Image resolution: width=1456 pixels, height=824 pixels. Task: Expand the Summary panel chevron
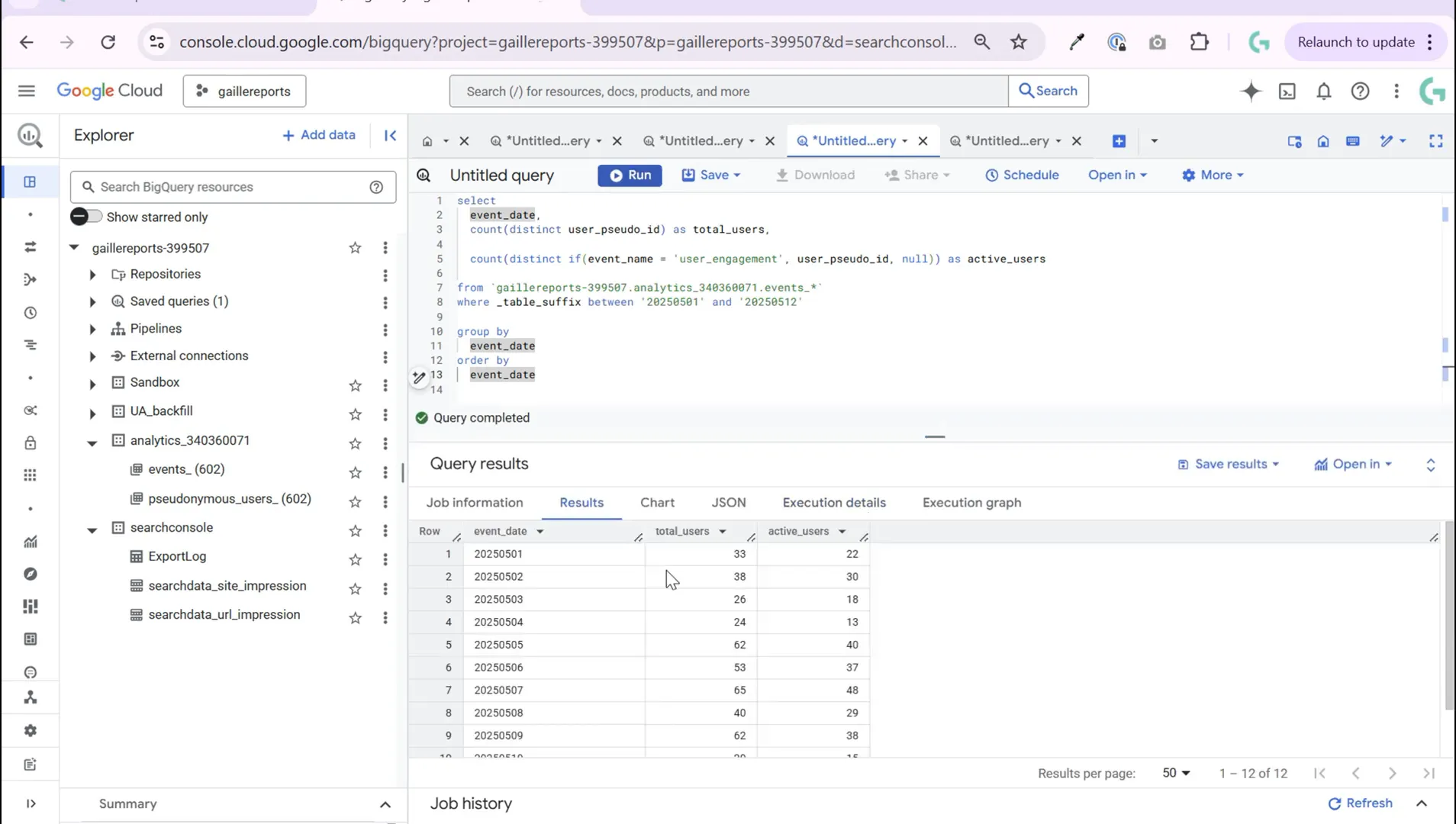click(x=385, y=805)
